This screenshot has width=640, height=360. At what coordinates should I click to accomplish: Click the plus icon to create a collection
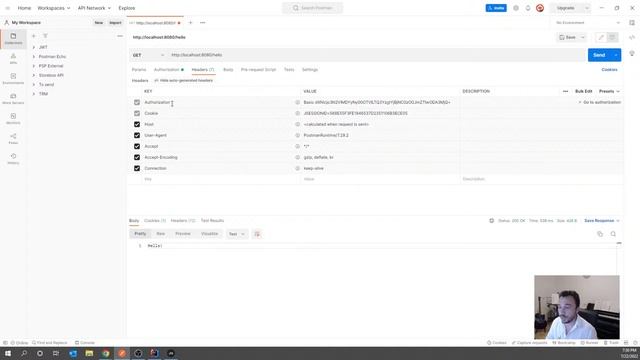click(x=34, y=36)
